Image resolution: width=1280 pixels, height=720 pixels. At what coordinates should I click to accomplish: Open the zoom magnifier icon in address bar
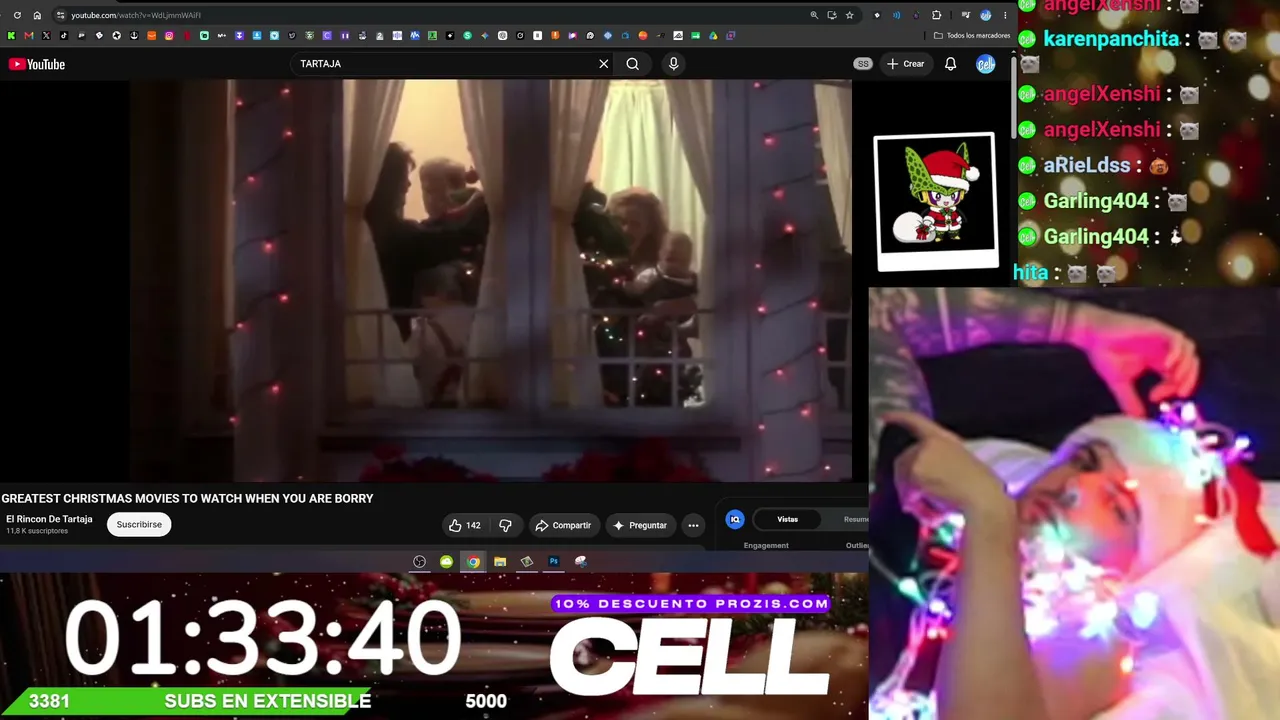pyautogui.click(x=814, y=15)
